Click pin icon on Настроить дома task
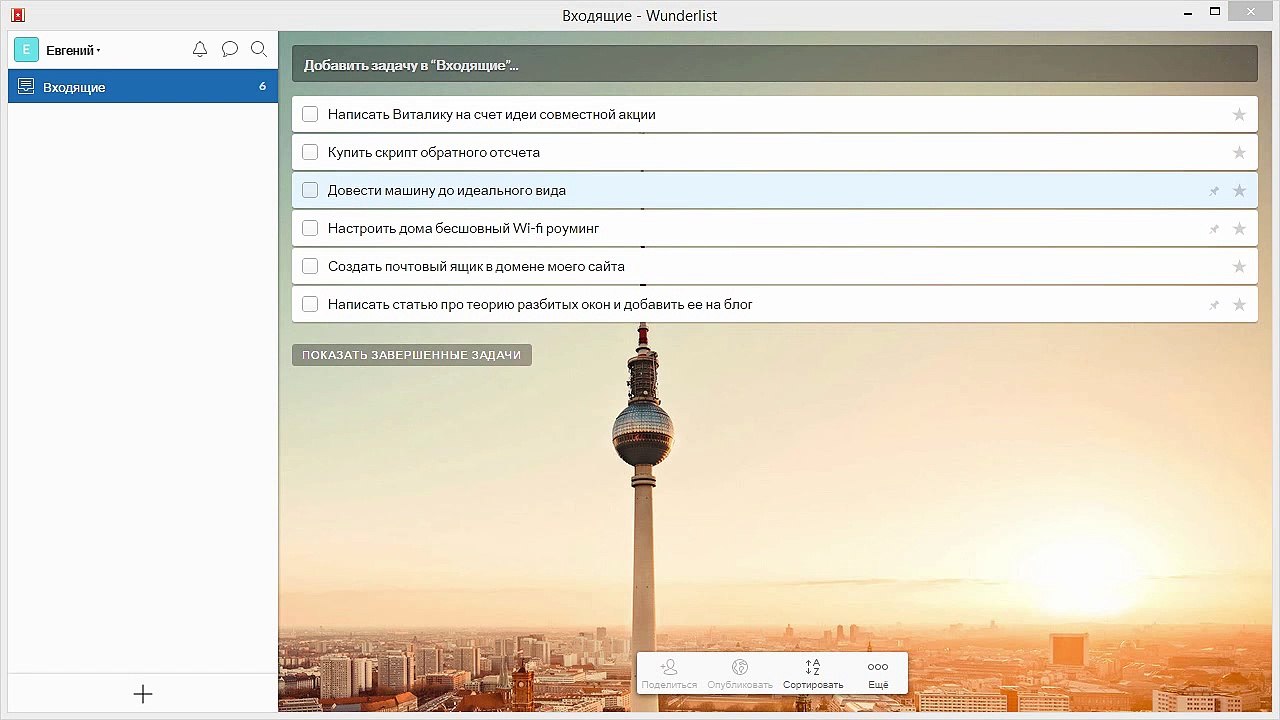This screenshot has height=720, width=1280. click(1214, 229)
